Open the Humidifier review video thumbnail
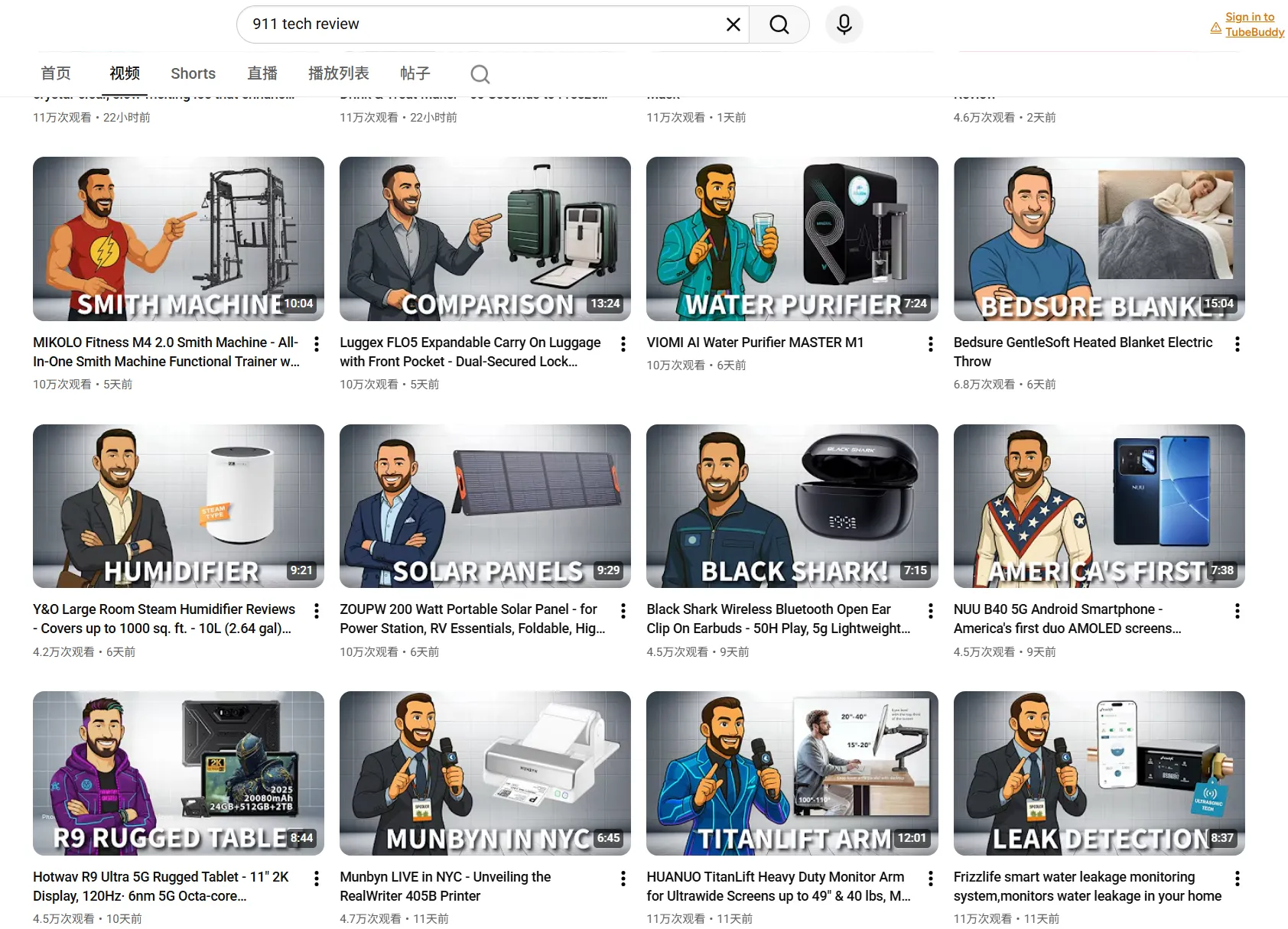Image resolution: width=1288 pixels, height=929 pixels. point(177,506)
